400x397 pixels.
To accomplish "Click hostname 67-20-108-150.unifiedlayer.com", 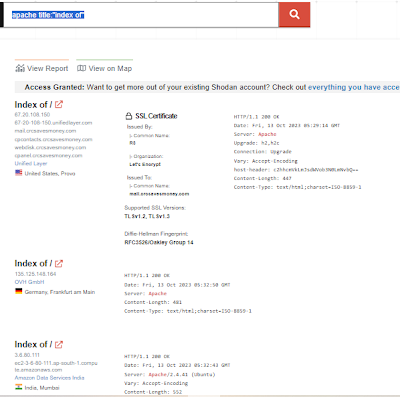I will tap(53, 123).
